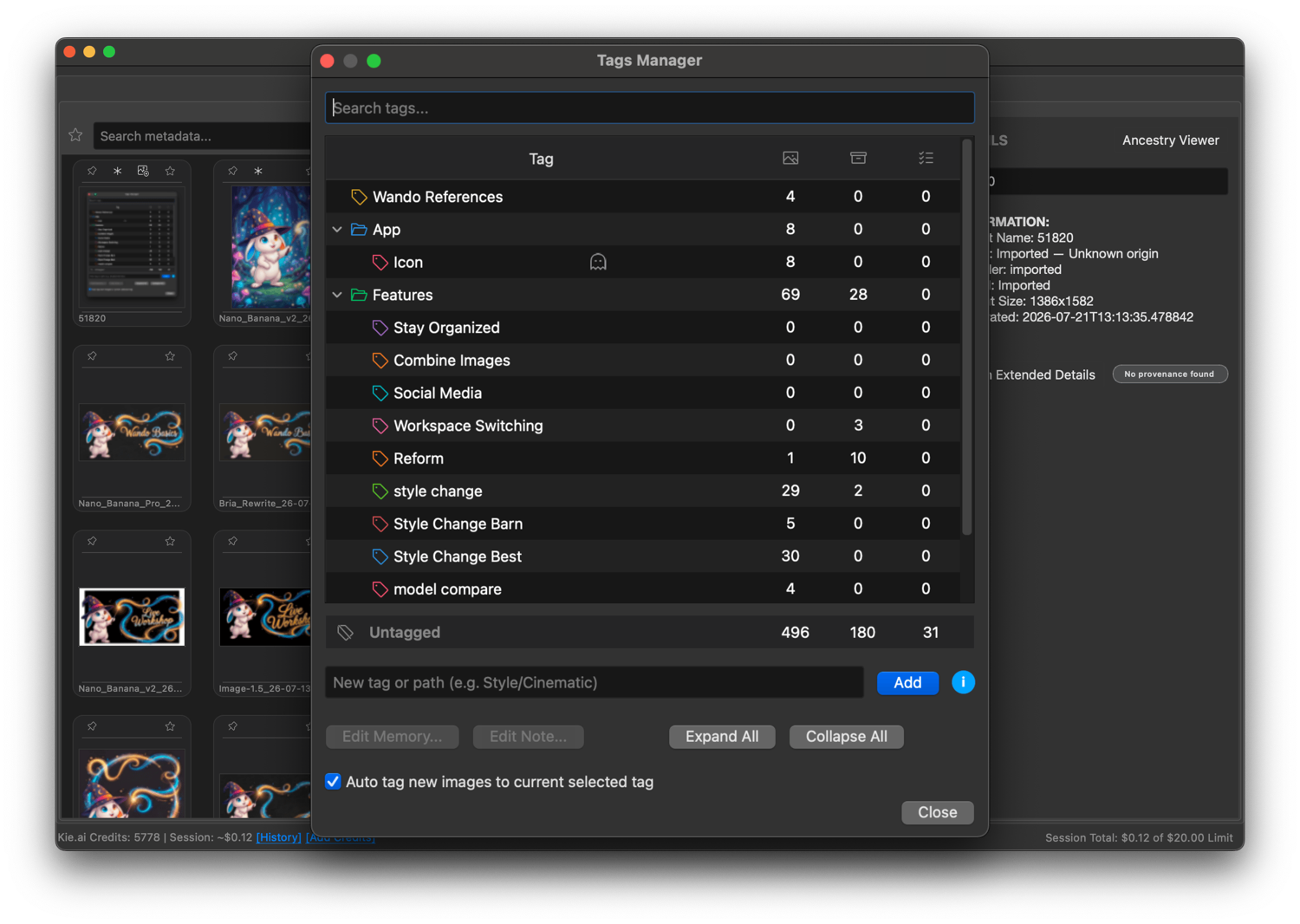
Task: Click the New tag or path field
Action: [x=594, y=682]
